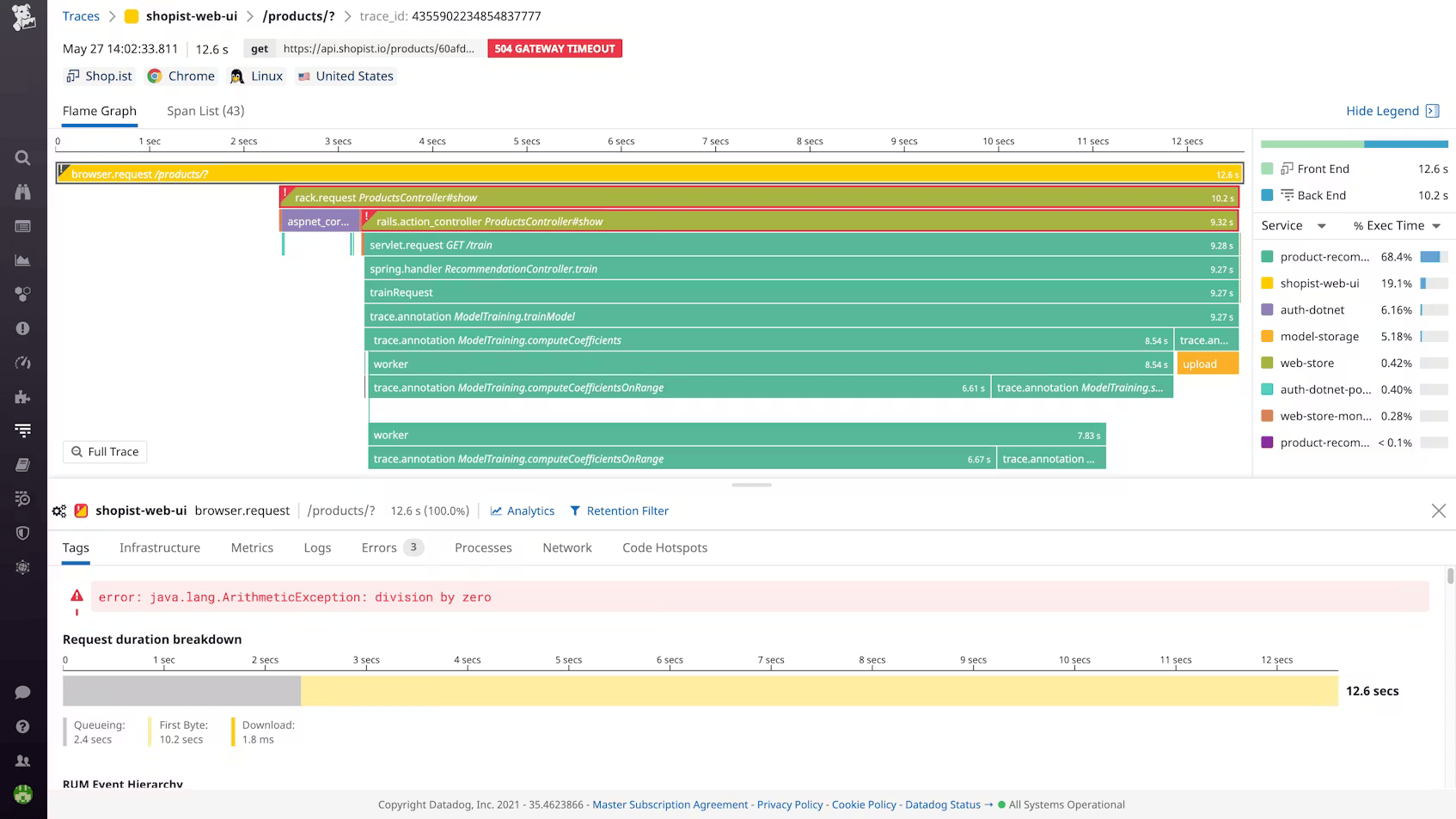Image resolution: width=1456 pixels, height=819 pixels.
Task: Open the % Exec Time dropdown
Action: (x=1397, y=225)
